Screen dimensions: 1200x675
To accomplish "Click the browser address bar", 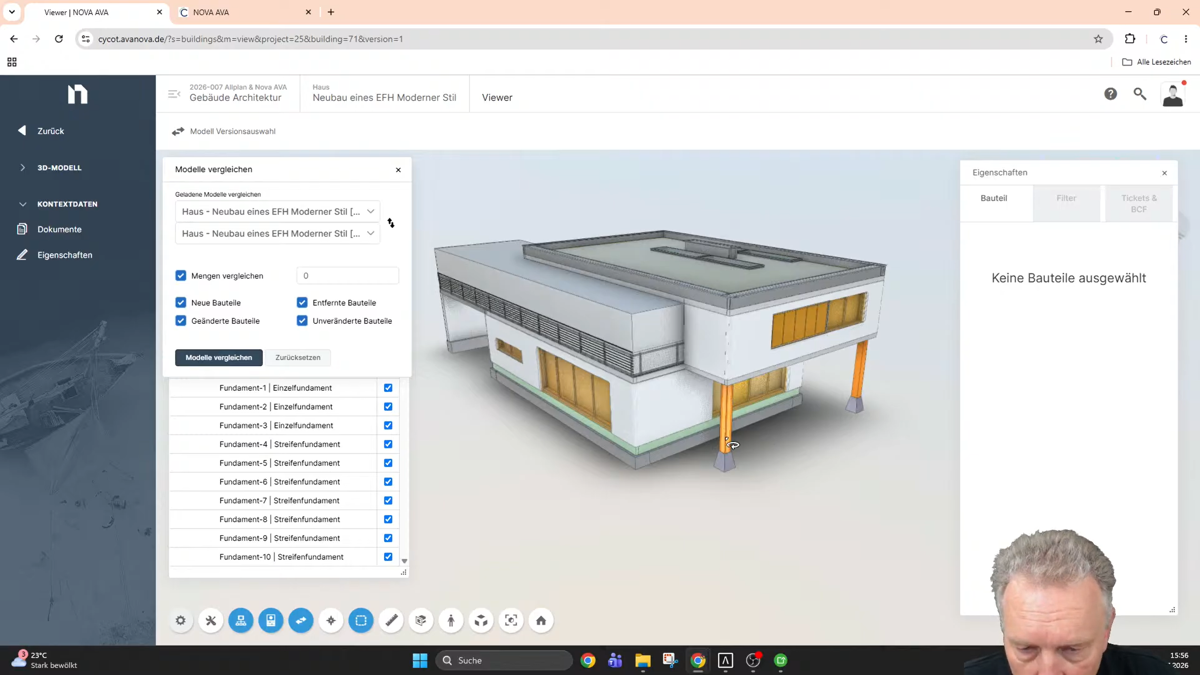I will click(590, 39).
